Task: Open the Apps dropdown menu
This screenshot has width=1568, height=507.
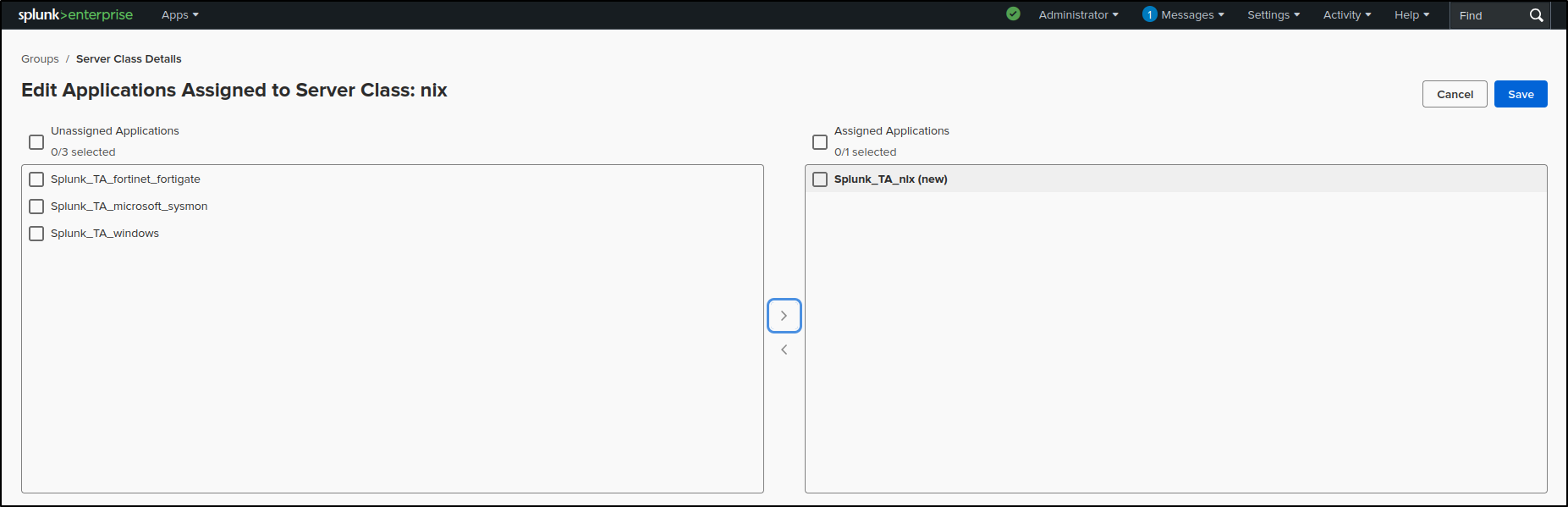Action: 180,15
